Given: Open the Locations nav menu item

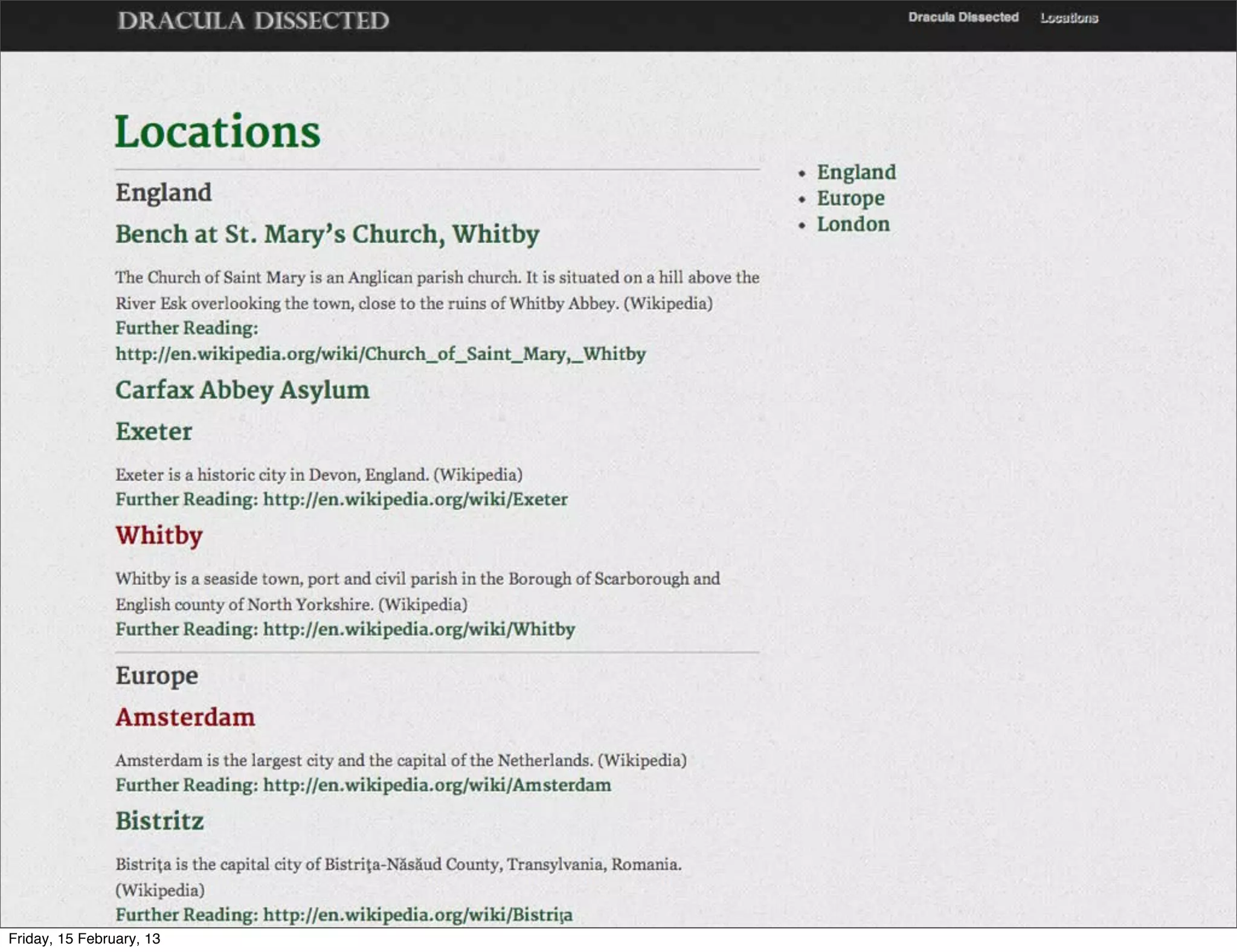Looking at the screenshot, I should (1068, 18).
